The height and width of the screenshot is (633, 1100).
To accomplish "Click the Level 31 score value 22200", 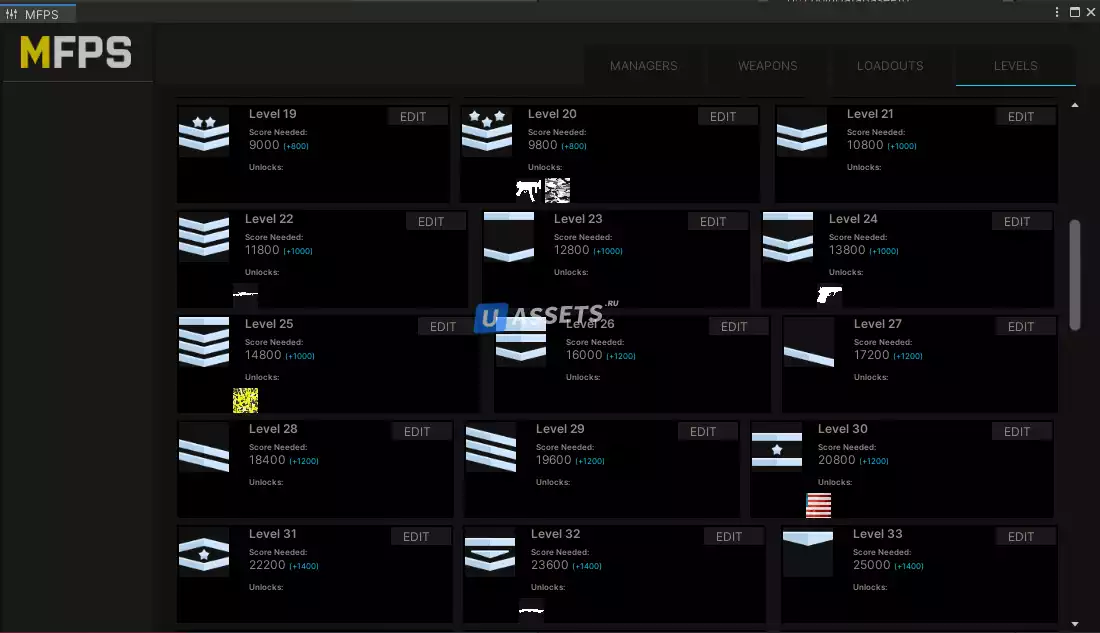I will [267, 565].
